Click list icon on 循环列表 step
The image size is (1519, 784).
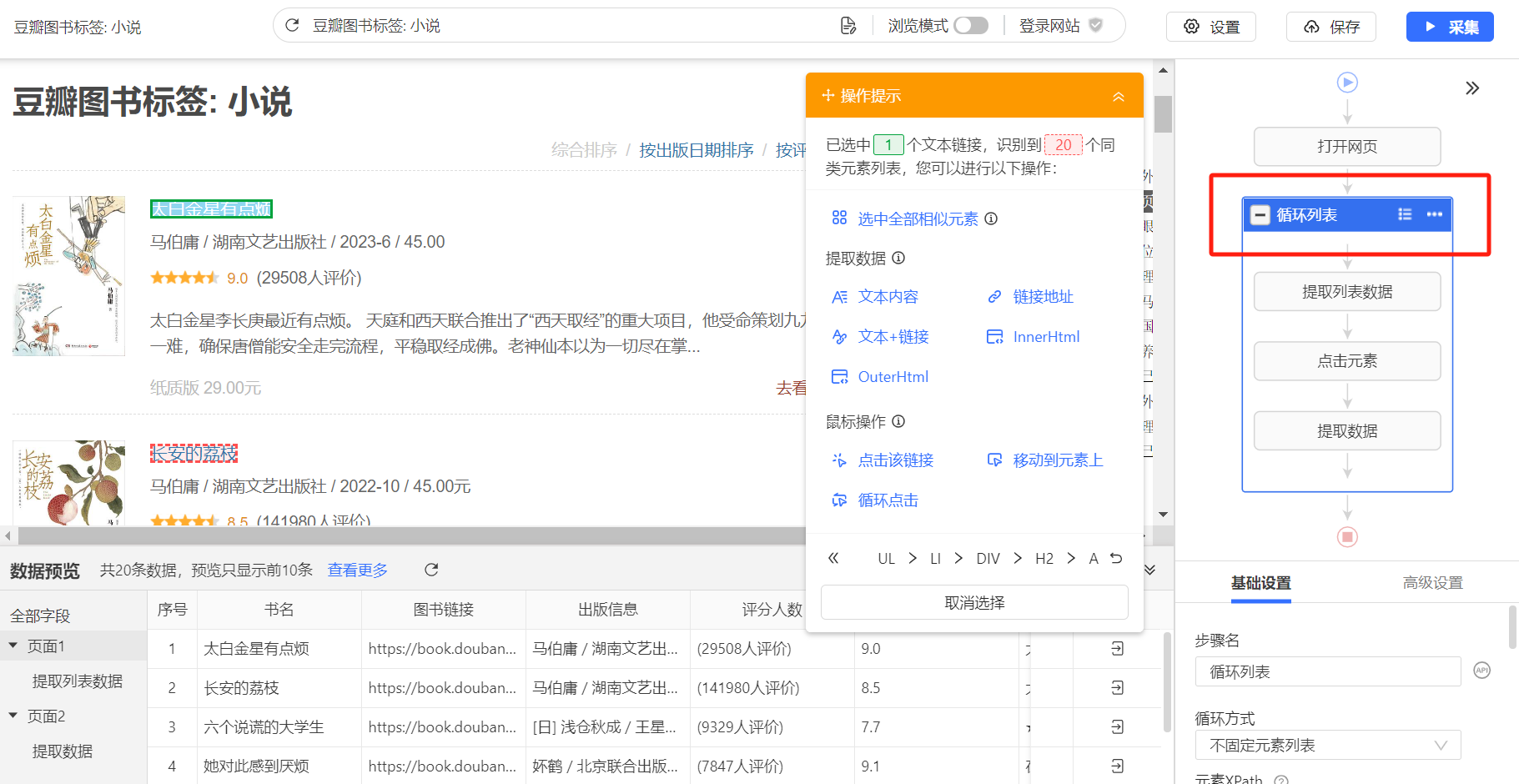coord(1405,214)
